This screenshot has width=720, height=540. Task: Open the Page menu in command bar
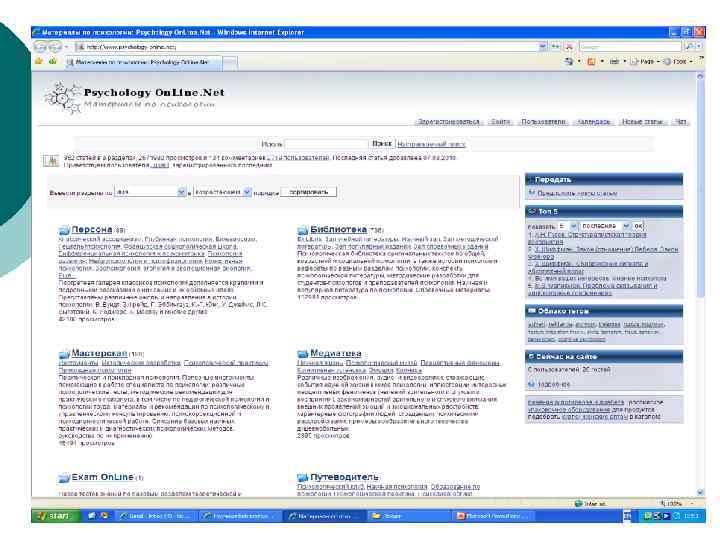click(x=646, y=62)
